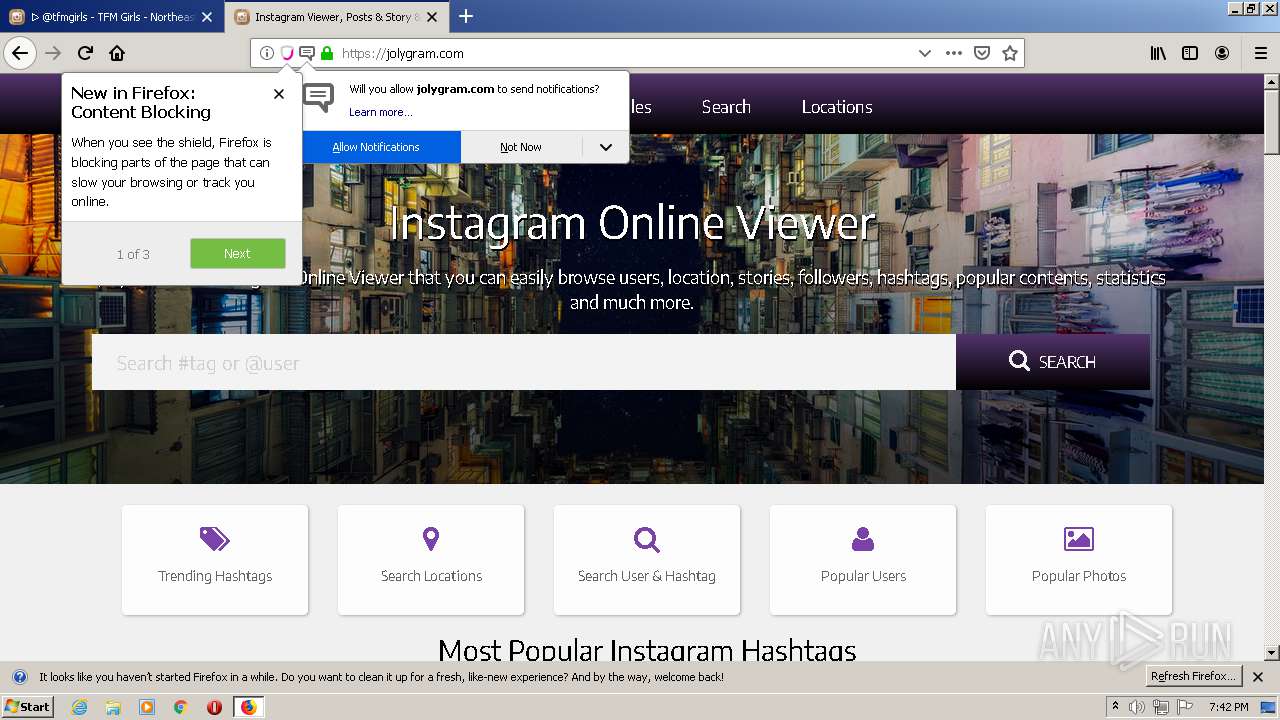This screenshot has height=720, width=1280.
Task: Open the Action Center flag tray icon
Action: click(1185, 707)
